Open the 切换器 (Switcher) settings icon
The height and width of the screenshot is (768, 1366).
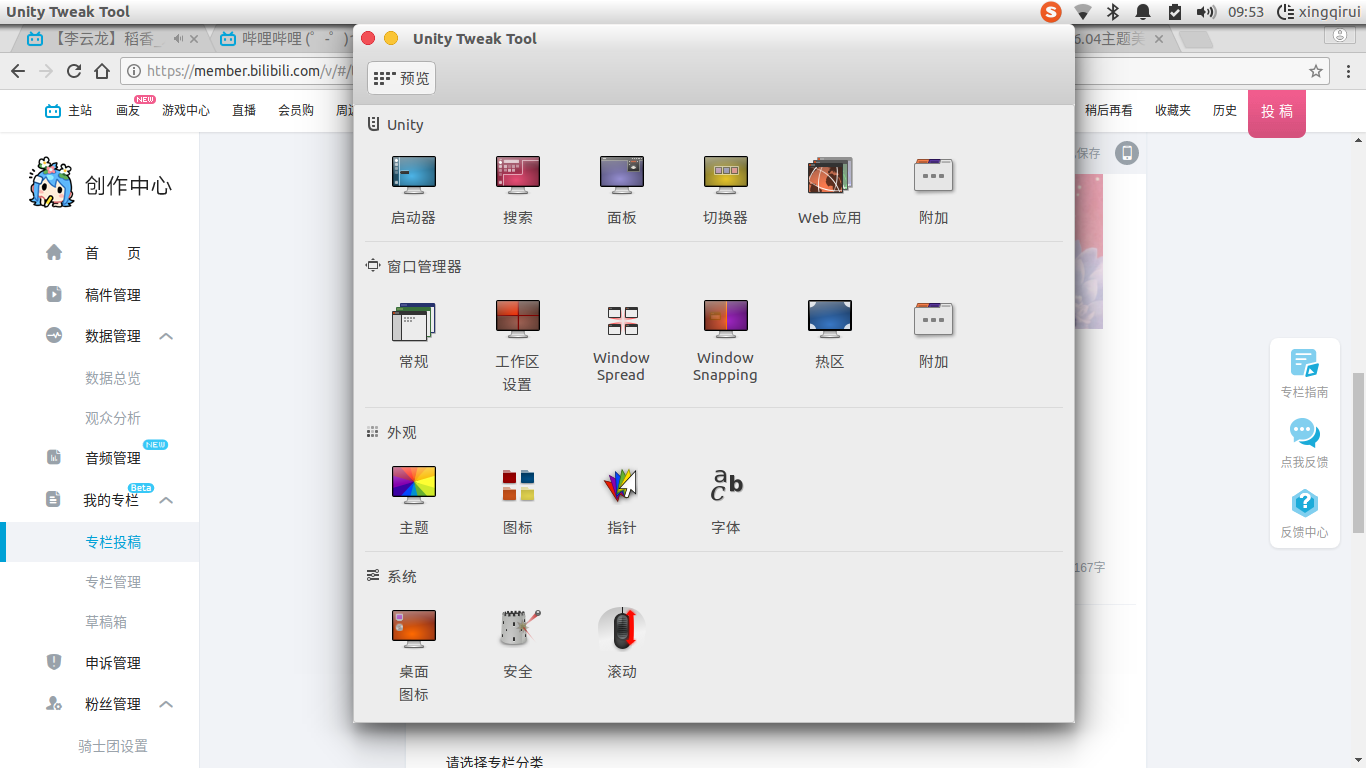tap(725, 175)
